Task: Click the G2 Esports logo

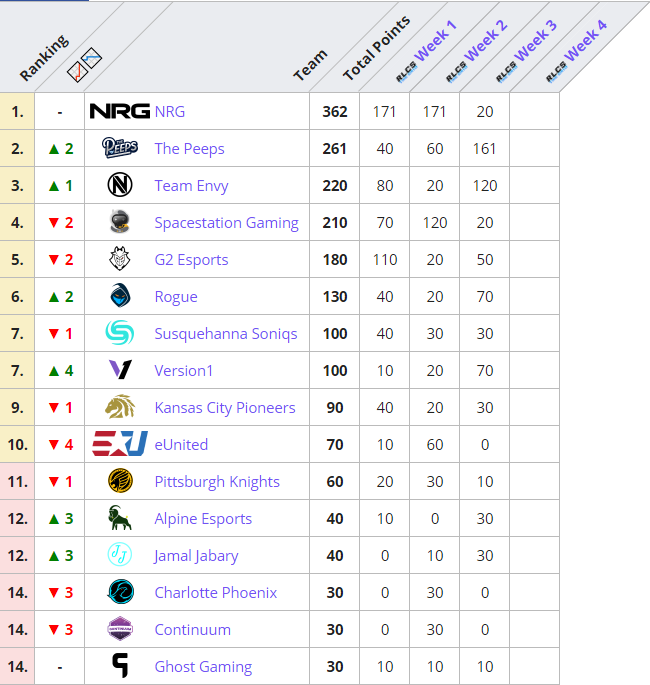Action: (x=120, y=259)
